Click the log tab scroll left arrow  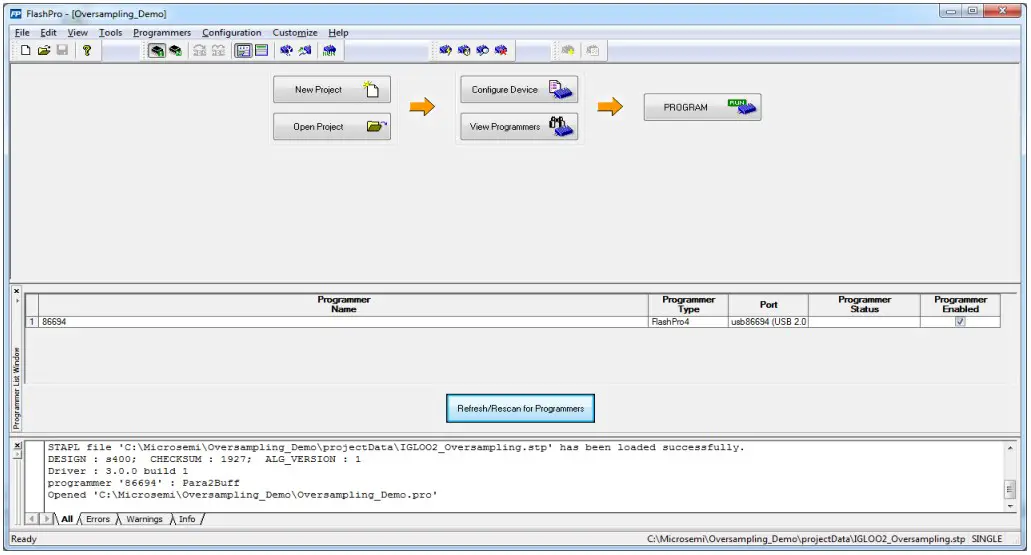coord(32,519)
